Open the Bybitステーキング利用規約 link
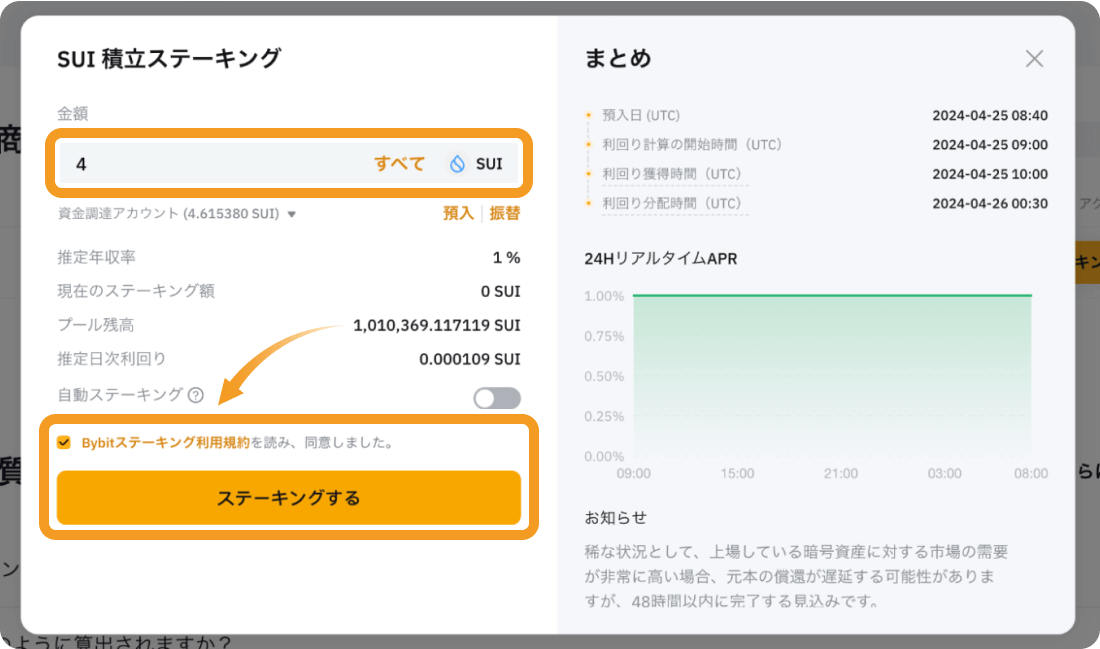This screenshot has height=649, width=1100. [166, 443]
